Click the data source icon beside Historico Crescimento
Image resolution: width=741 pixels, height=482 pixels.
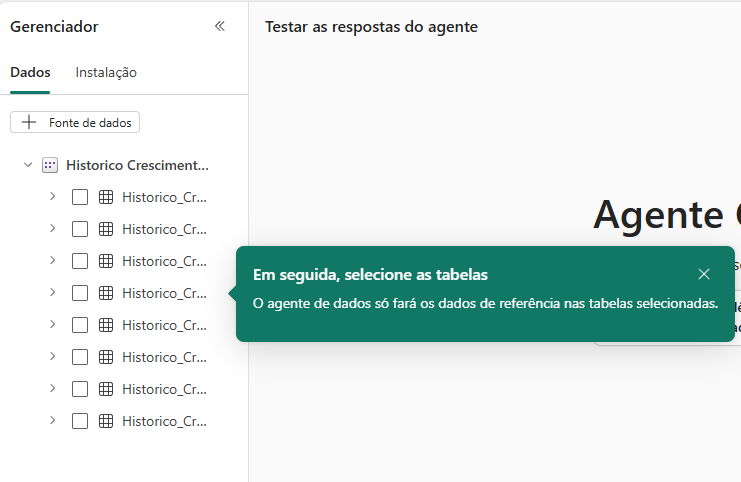[50, 165]
